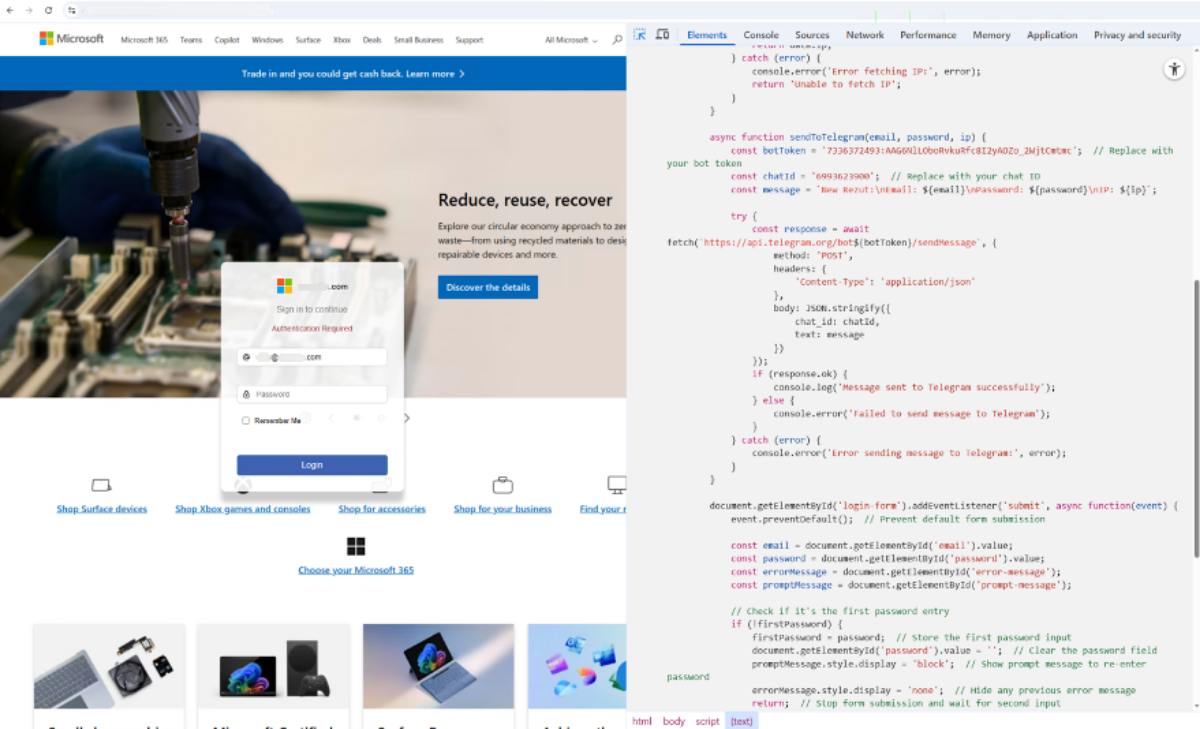This screenshot has width=1200, height=729.
Task: Open the search magnifier on Microsoft header
Action: [x=617, y=40]
